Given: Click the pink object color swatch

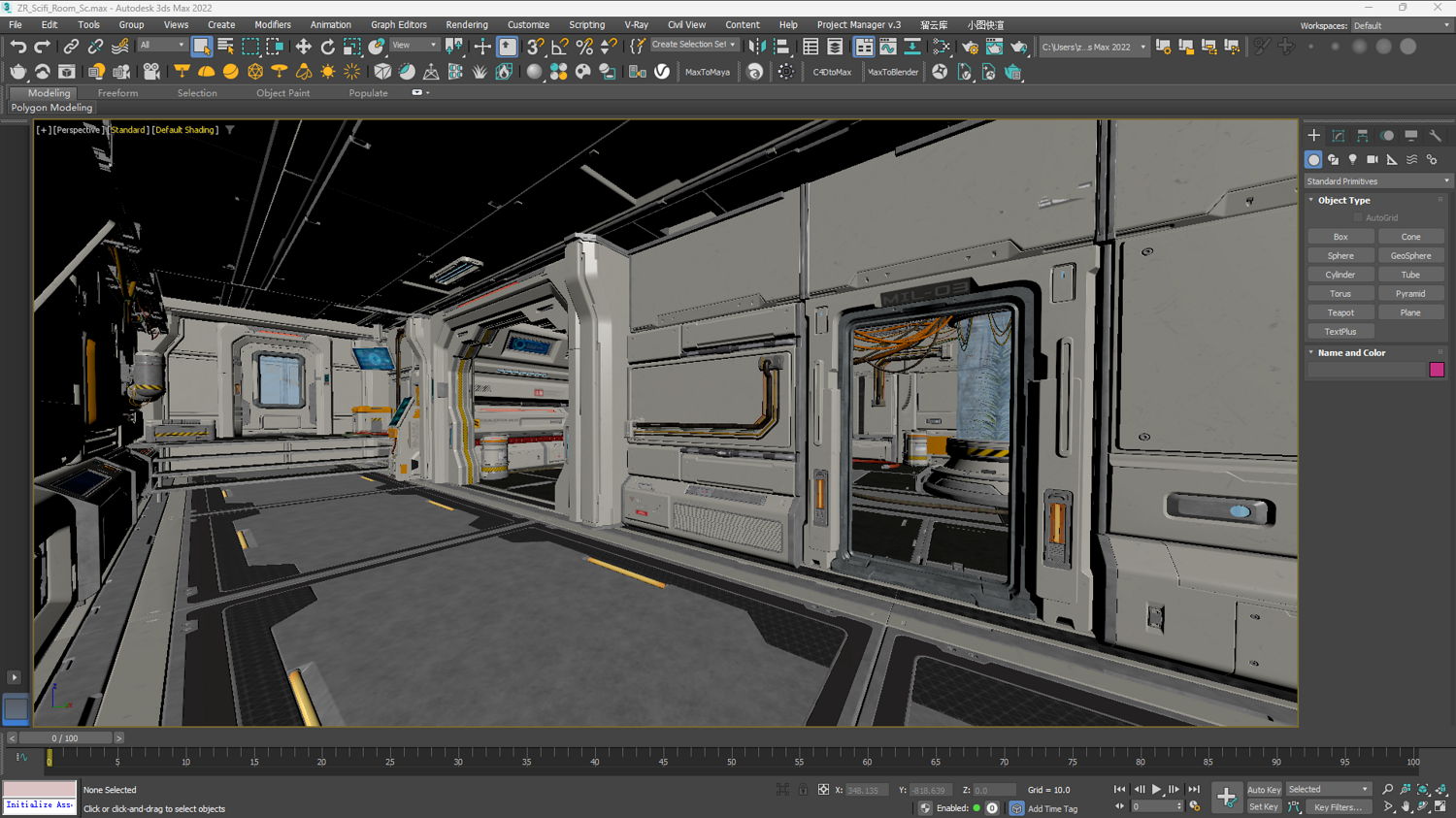Looking at the screenshot, I should click(1437, 370).
